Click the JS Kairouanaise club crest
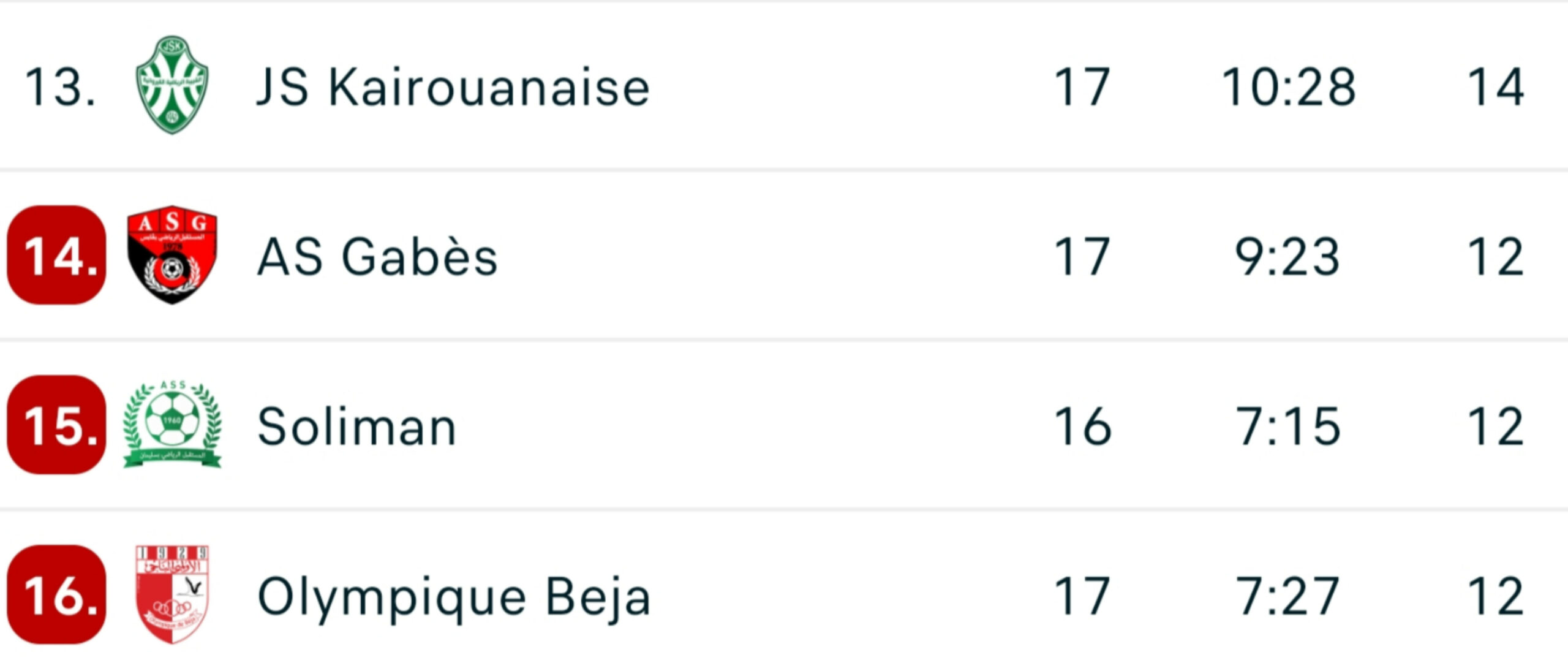1568x671 pixels. pyautogui.click(x=172, y=85)
